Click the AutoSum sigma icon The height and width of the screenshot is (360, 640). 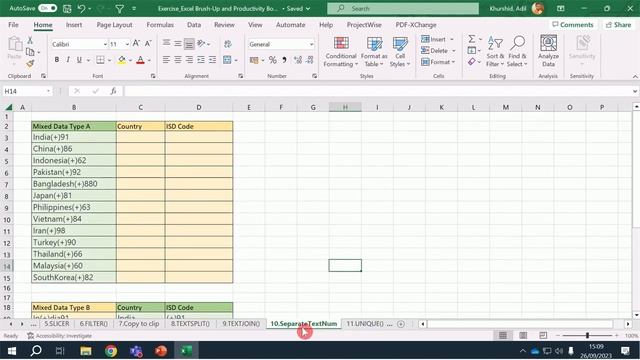[x=472, y=39]
